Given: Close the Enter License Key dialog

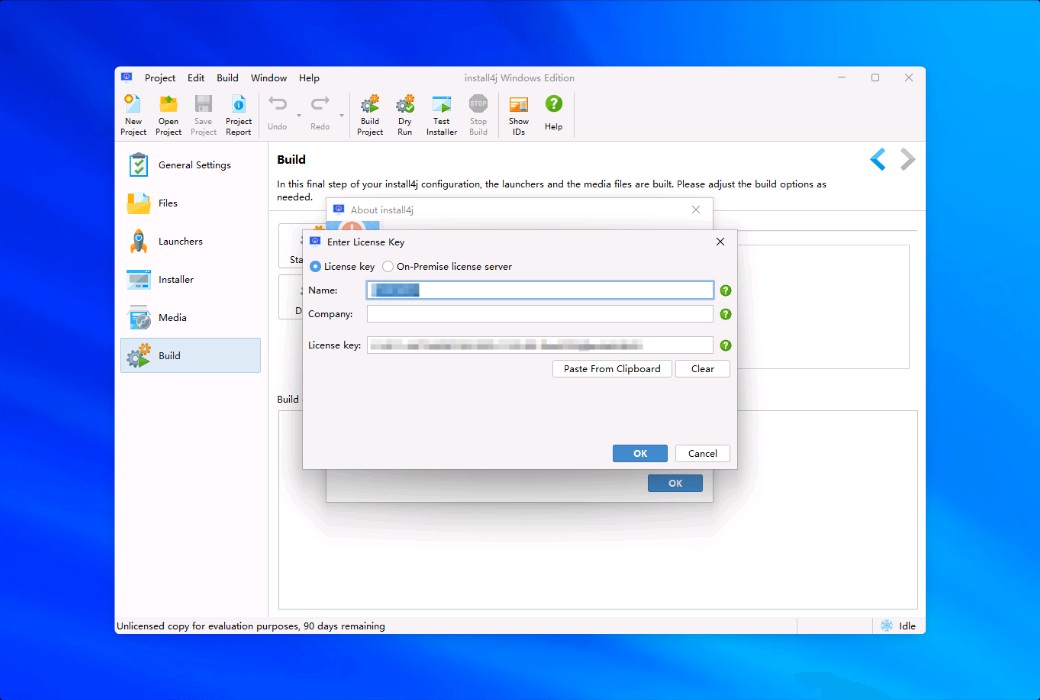Looking at the screenshot, I should (x=720, y=242).
